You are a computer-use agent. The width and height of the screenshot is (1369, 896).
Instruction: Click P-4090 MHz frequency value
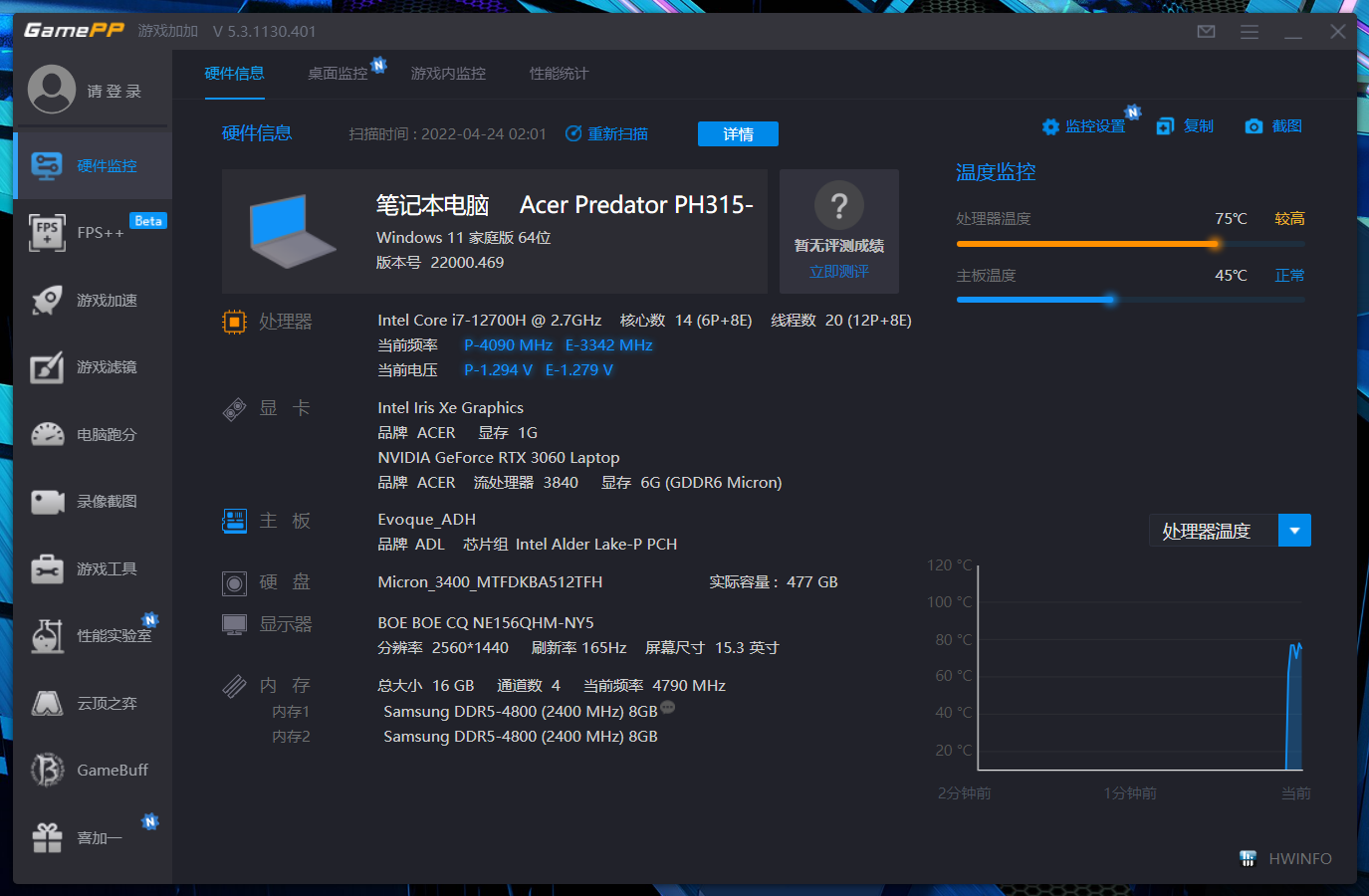click(508, 345)
